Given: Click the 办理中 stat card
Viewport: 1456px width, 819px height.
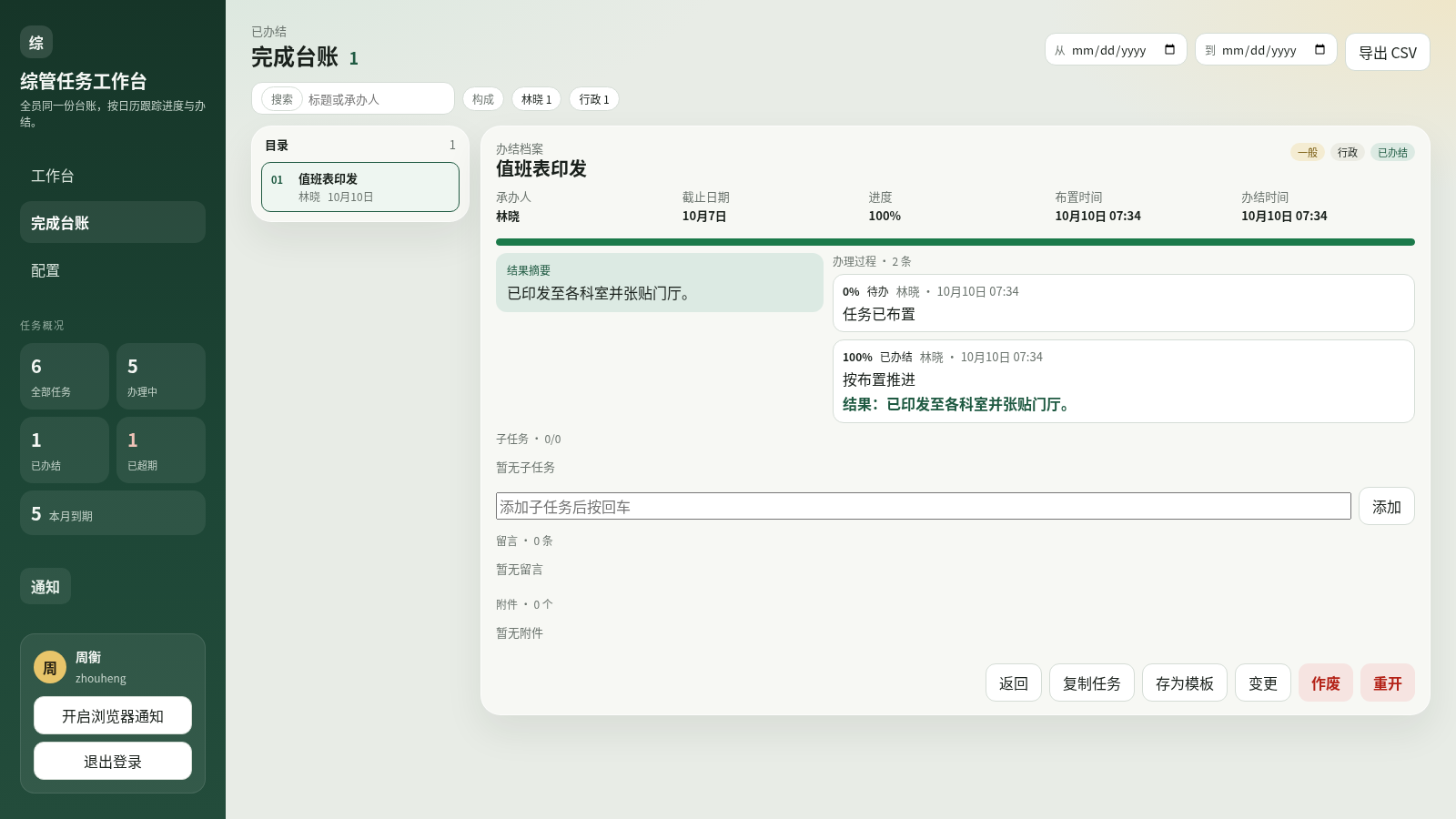Looking at the screenshot, I should 161,376.
